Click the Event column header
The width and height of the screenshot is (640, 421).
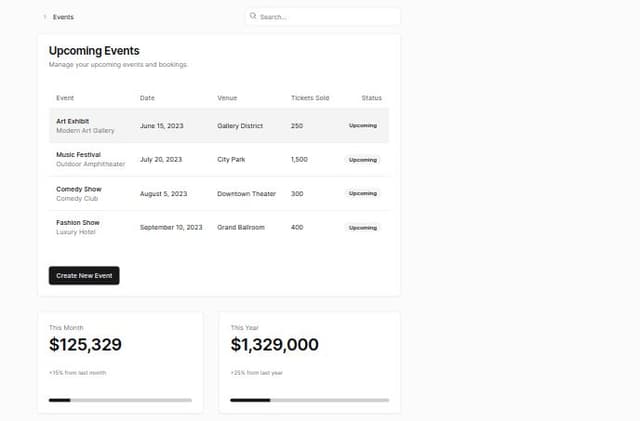click(x=65, y=98)
